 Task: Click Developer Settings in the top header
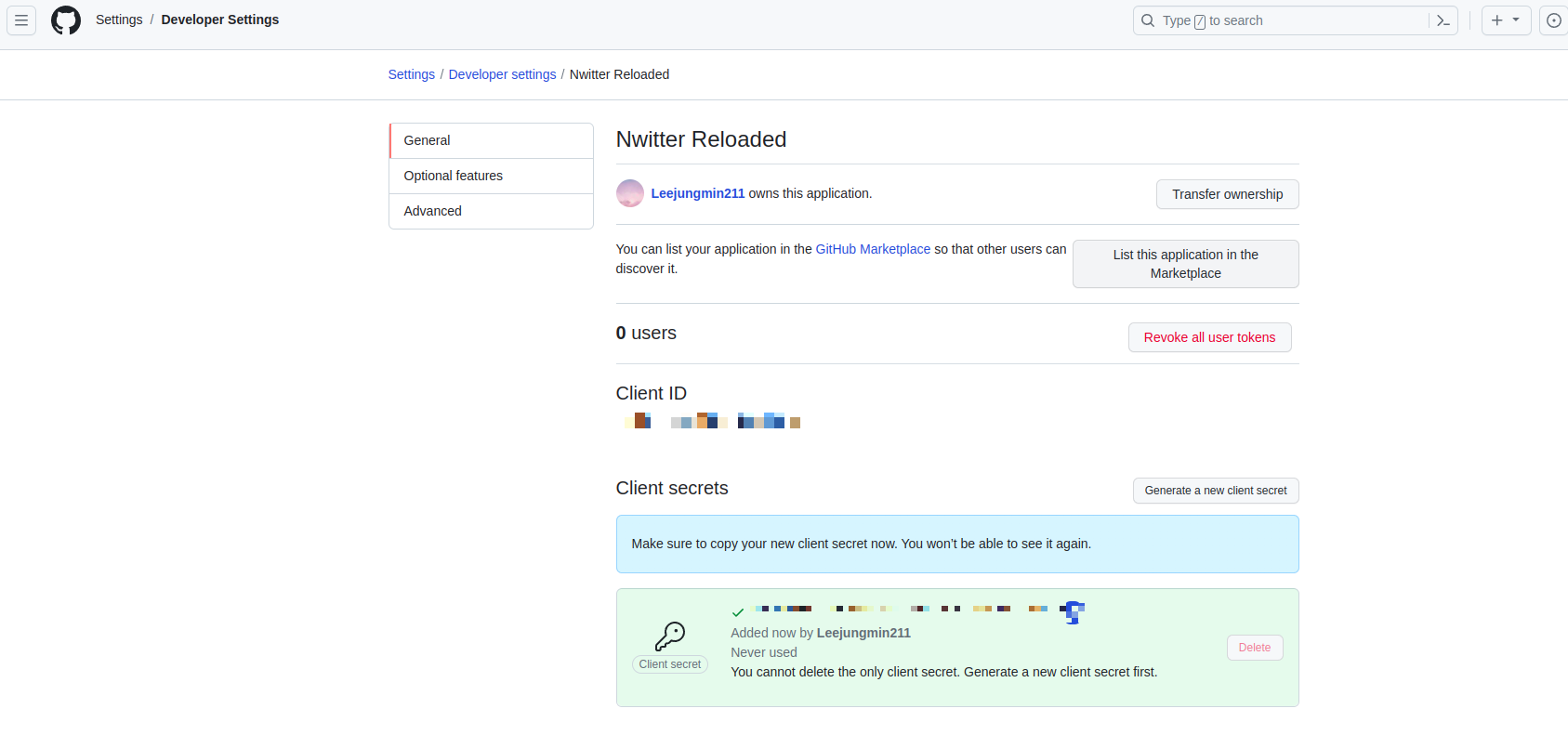tap(220, 20)
